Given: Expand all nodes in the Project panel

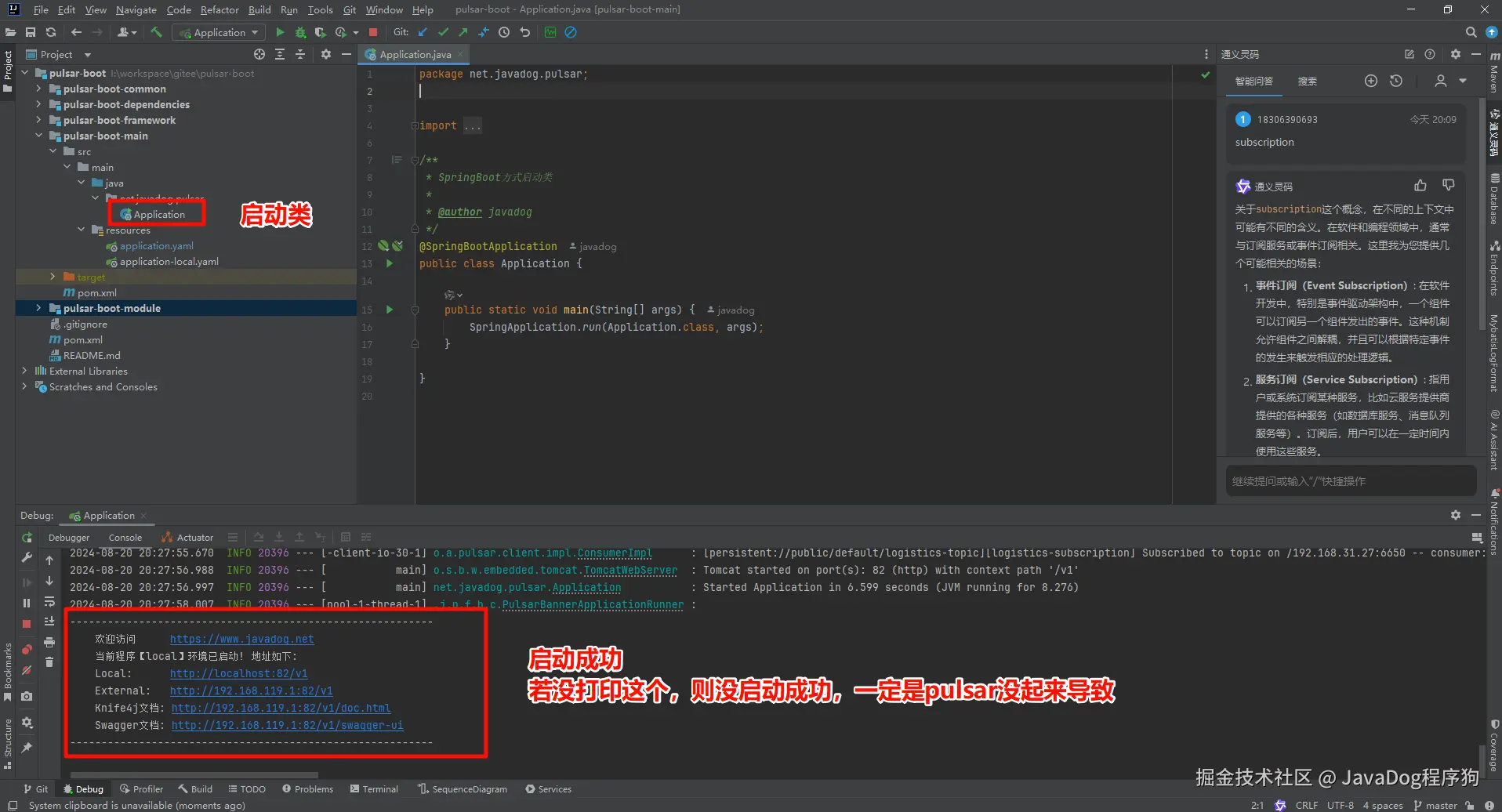Looking at the screenshot, I should pos(280,54).
